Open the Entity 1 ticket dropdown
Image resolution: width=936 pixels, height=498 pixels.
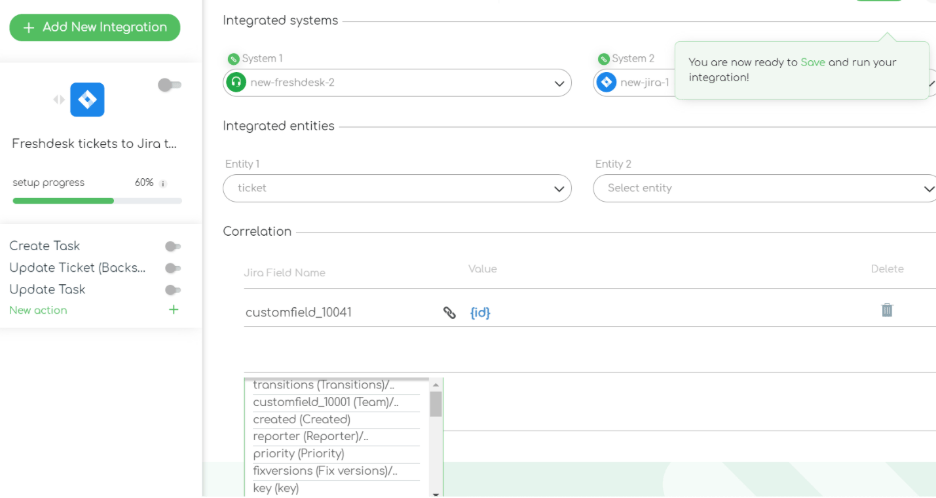[x=397, y=189]
